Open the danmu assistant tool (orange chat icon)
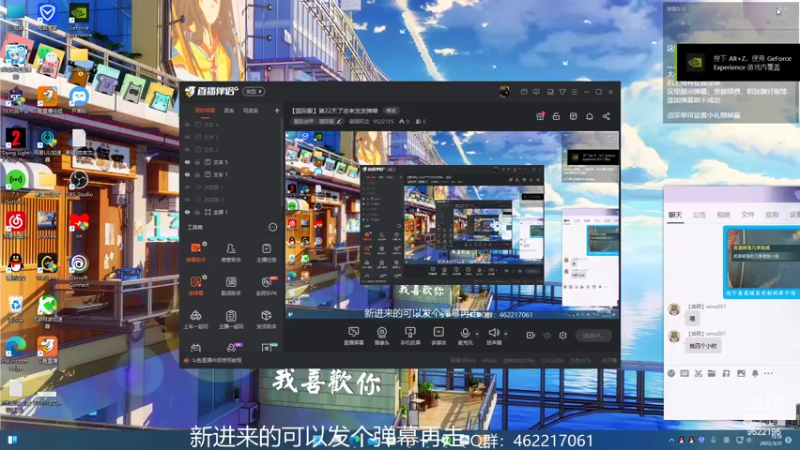The height and width of the screenshot is (450, 800). click(196, 252)
